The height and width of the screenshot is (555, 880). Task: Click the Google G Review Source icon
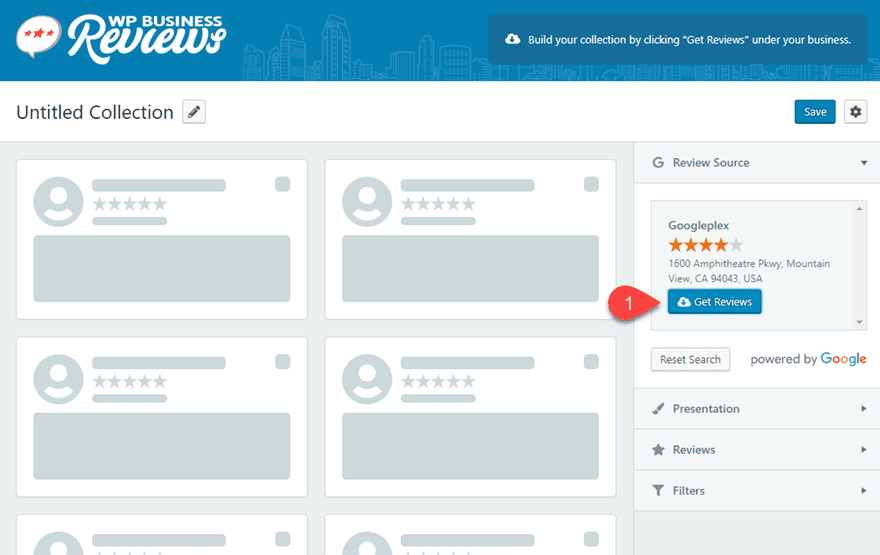point(658,163)
